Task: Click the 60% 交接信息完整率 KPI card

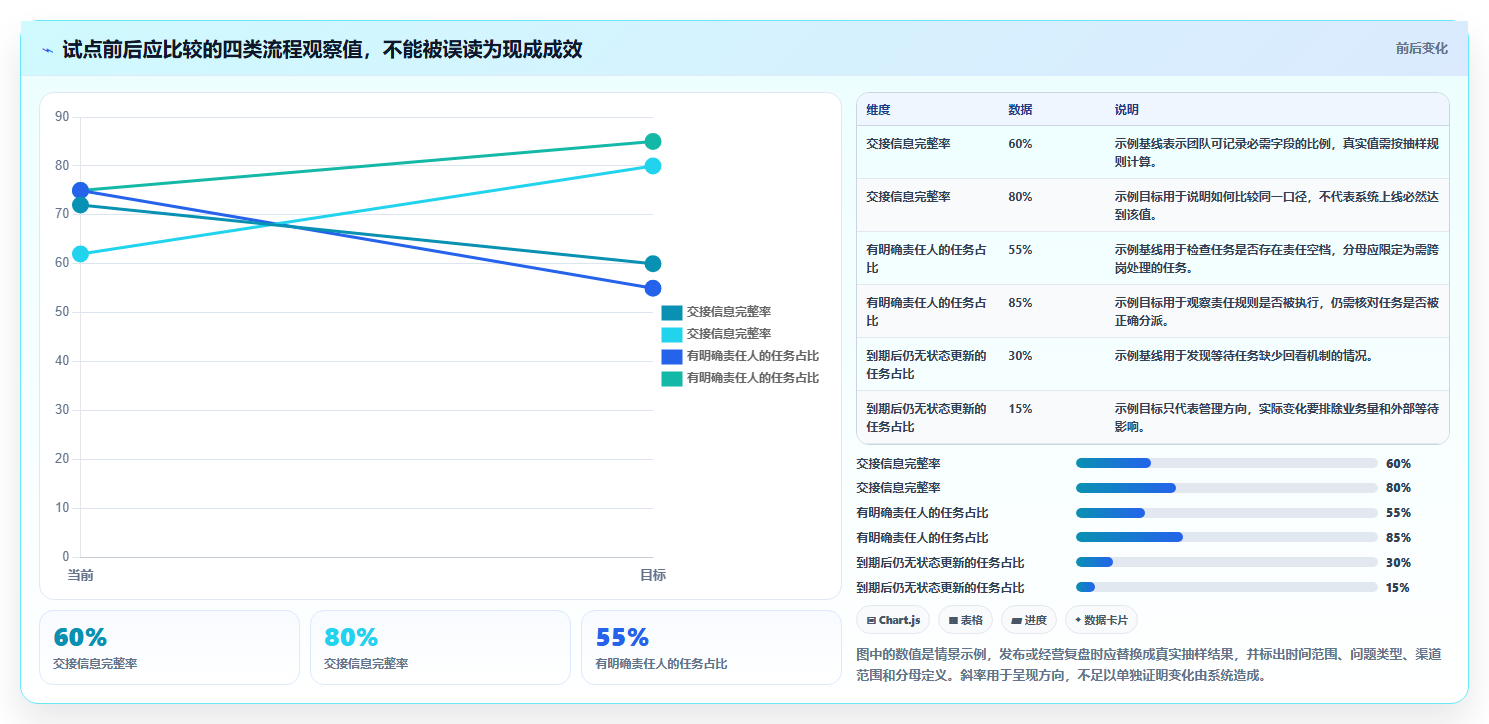Action: click(169, 647)
